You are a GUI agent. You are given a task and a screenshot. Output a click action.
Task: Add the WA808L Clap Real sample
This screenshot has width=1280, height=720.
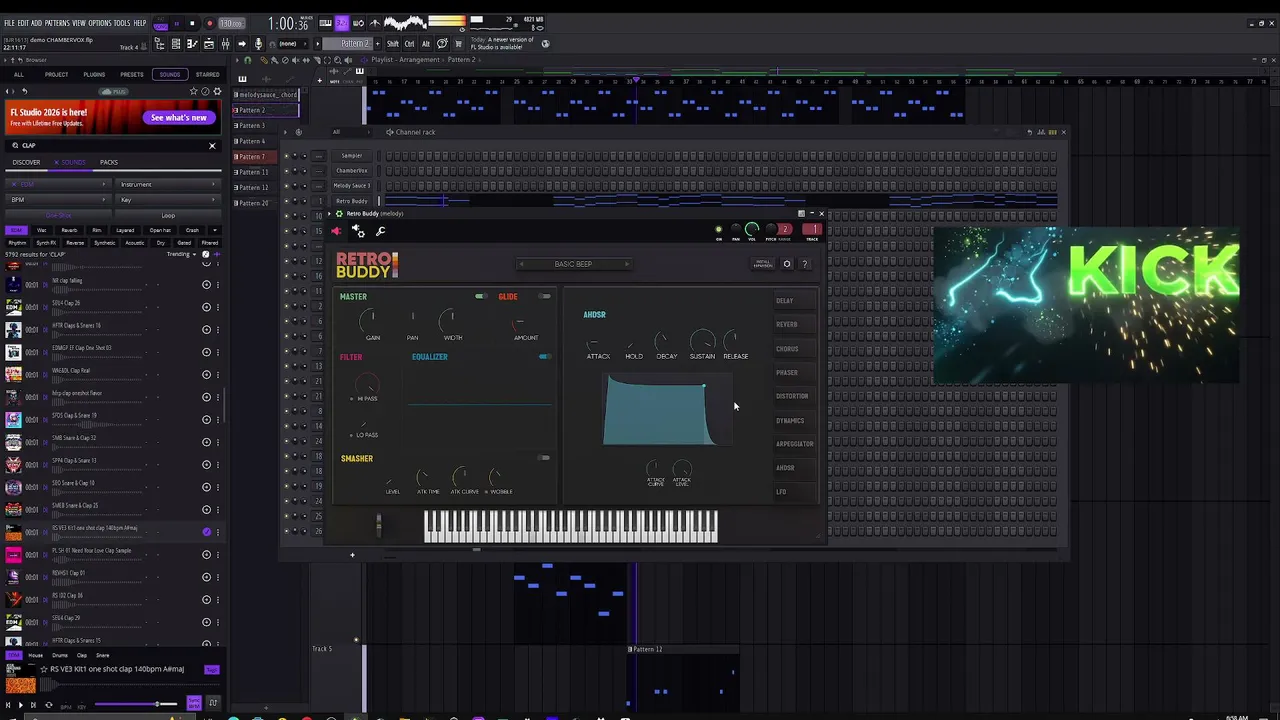coord(206,375)
